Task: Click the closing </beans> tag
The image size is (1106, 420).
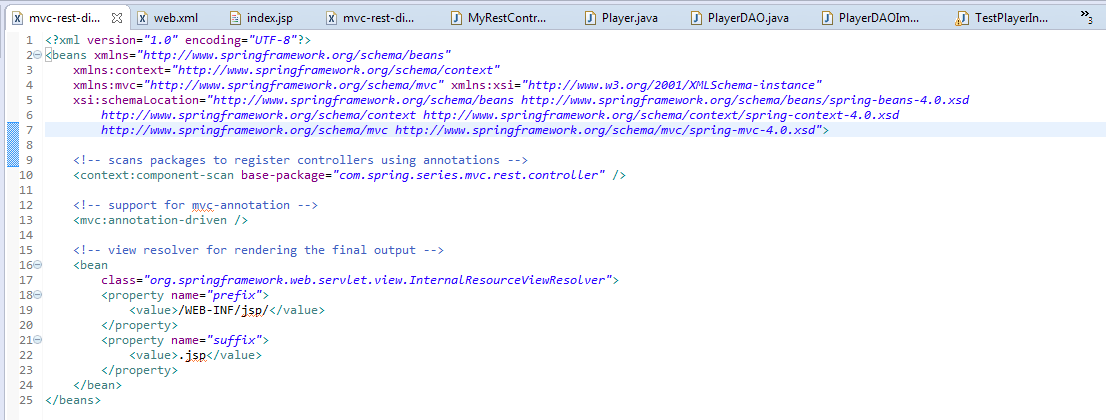Action: point(73,400)
